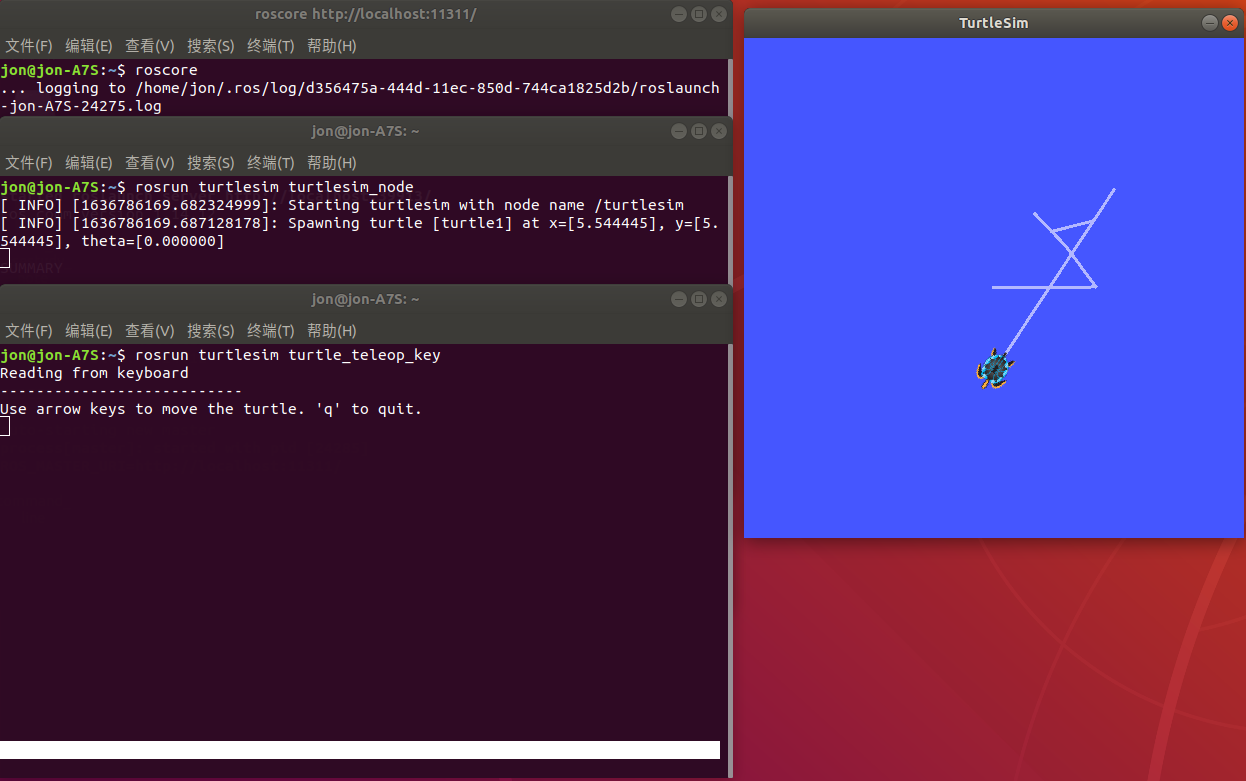
Task: Open 编辑(E) menu in teleop_key terminal
Action: point(89,331)
